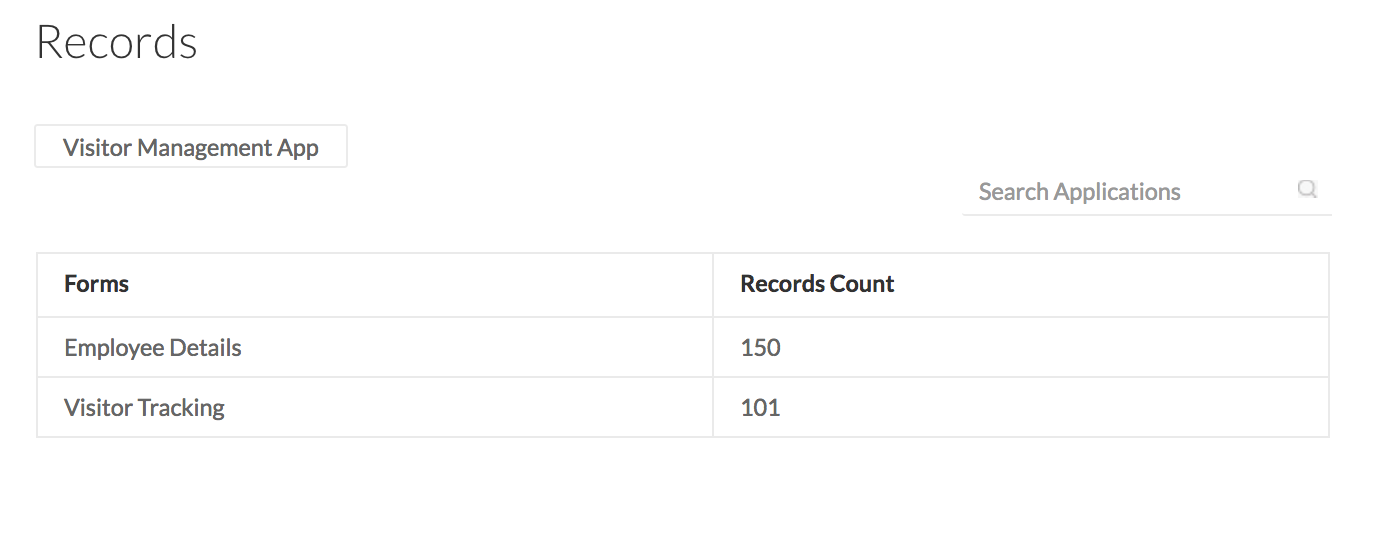Screen dimensions: 1392x548
Task: Click the word Count in the header
Action: (864, 284)
